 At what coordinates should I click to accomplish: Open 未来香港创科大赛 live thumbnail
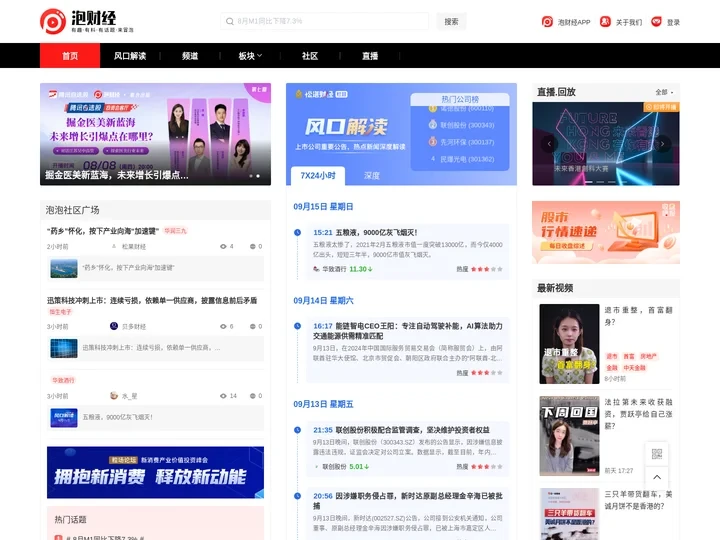pos(606,144)
